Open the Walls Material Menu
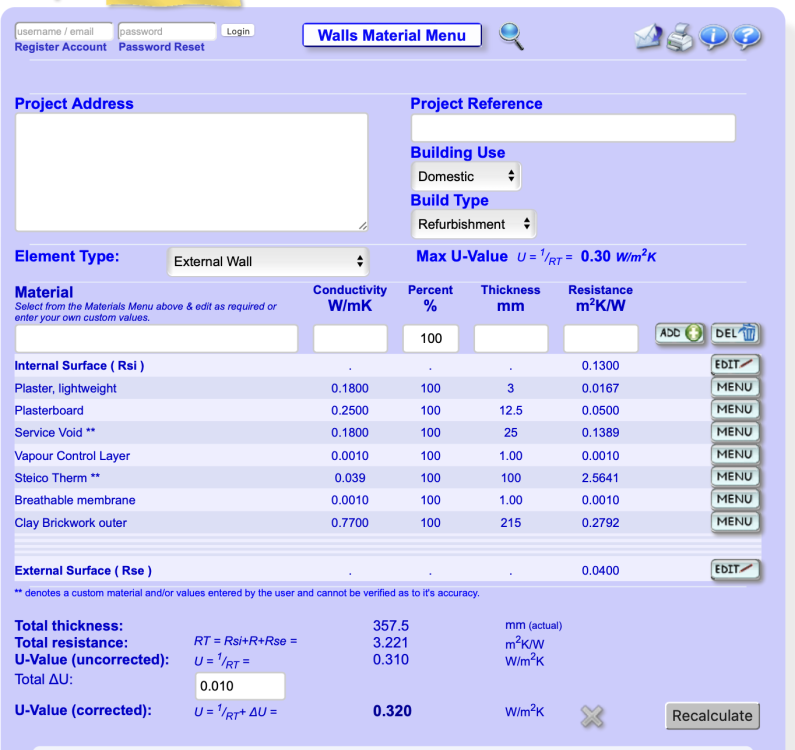This screenshot has height=750, width=795. [x=392, y=35]
